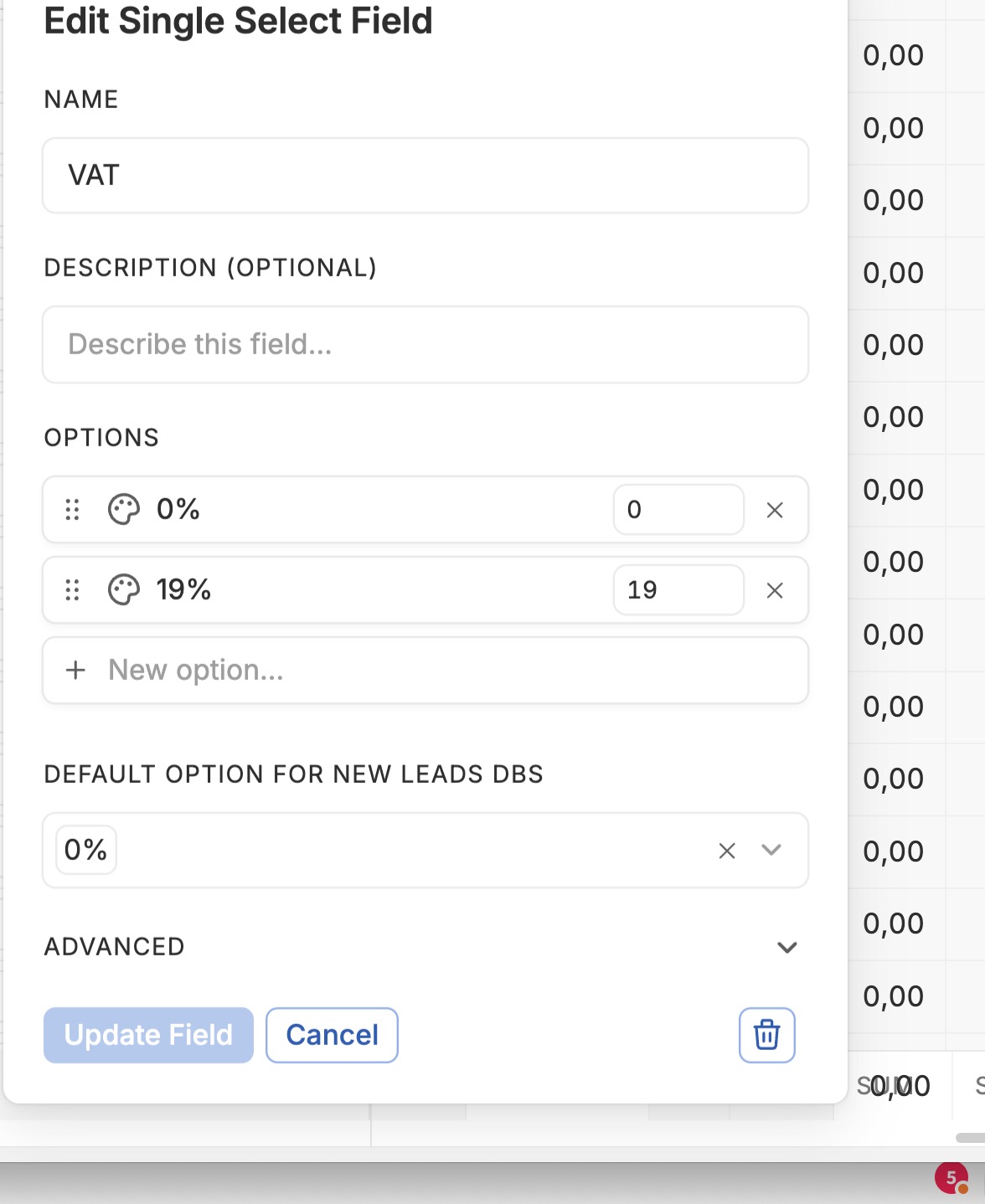Click the trash icon to delete field
The width and height of the screenshot is (985, 1204).
766,1035
